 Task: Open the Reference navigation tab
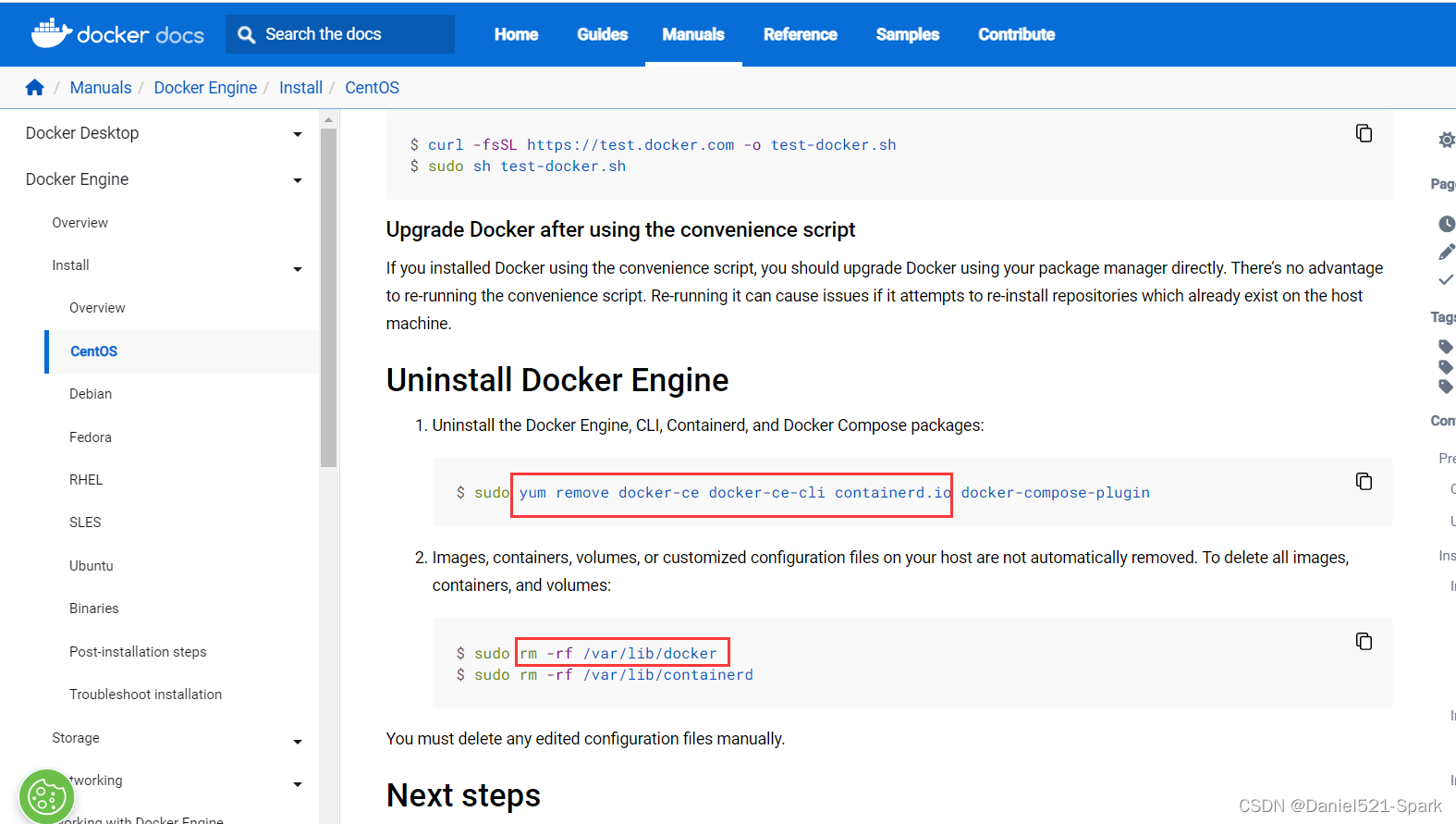click(x=801, y=34)
